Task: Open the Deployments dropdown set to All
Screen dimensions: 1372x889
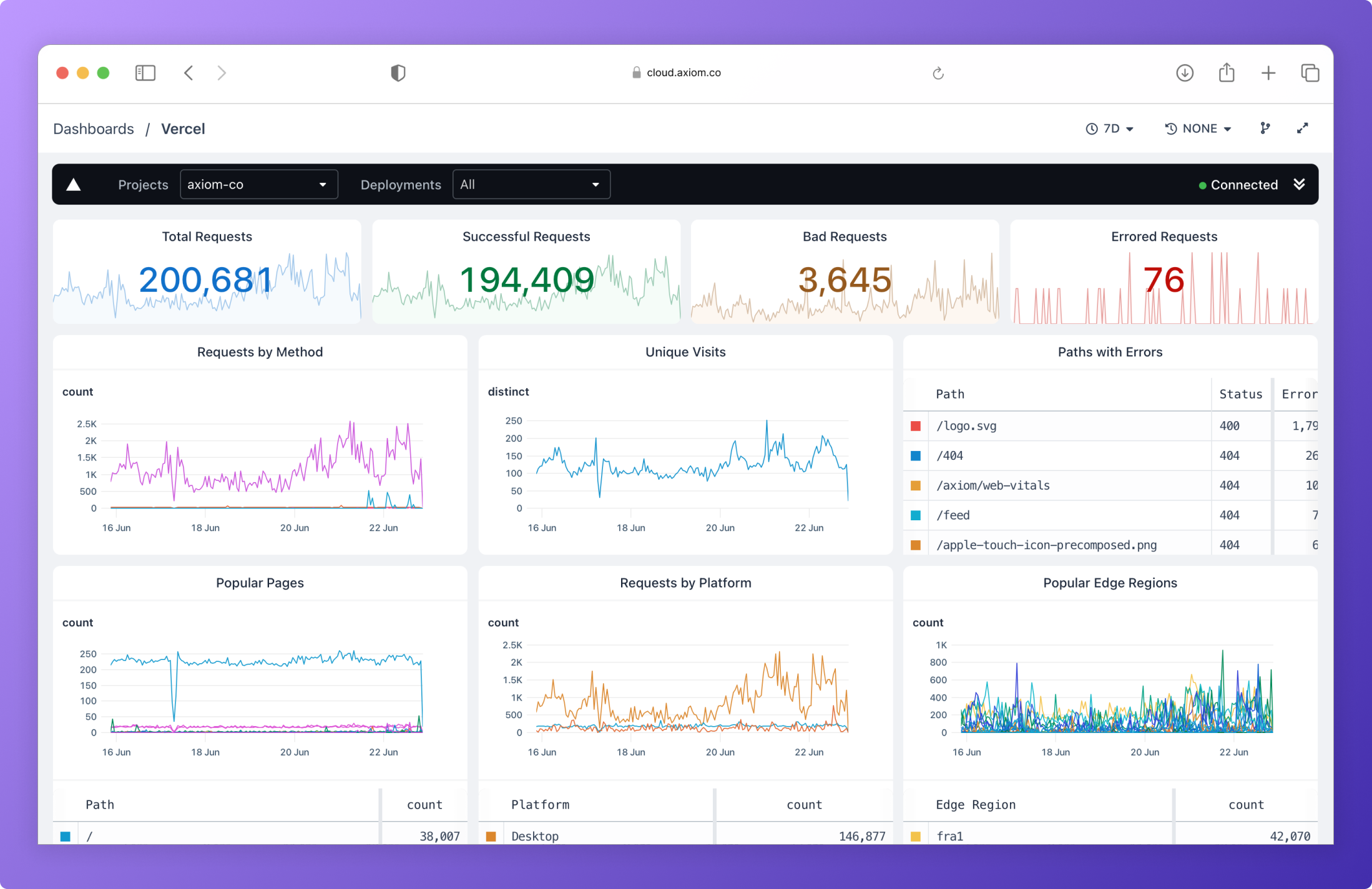Action: tap(531, 184)
